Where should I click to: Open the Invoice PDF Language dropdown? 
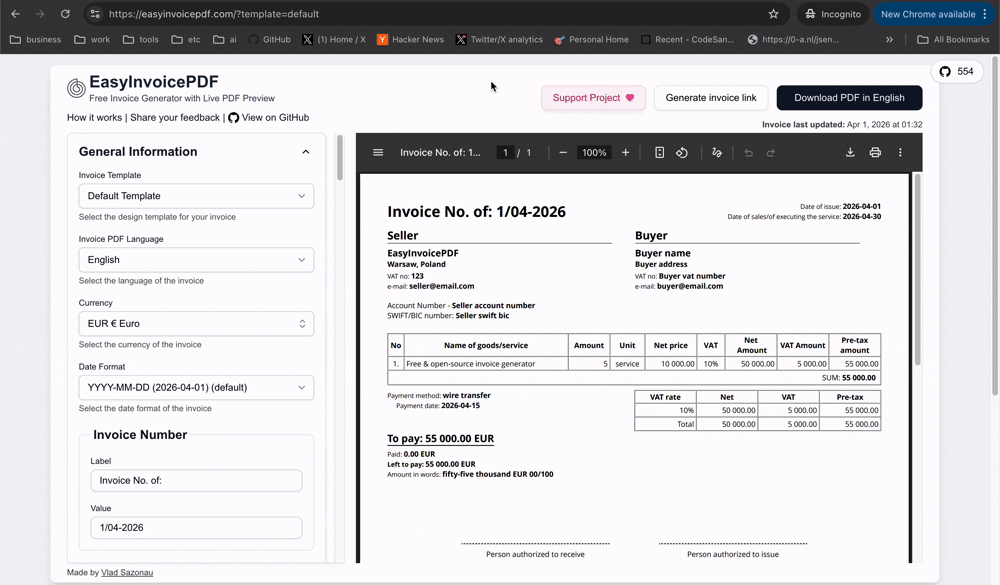(196, 260)
